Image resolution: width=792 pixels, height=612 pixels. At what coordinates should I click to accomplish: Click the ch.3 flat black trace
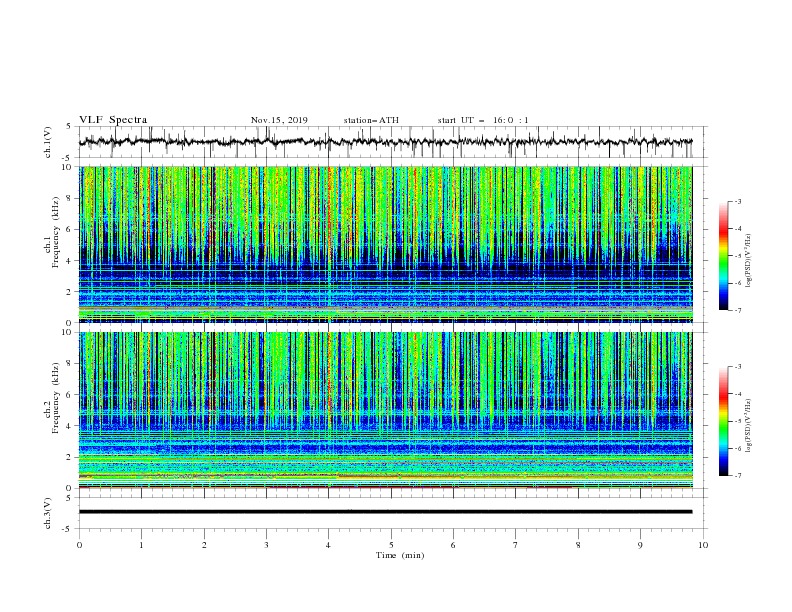pyautogui.click(x=386, y=512)
